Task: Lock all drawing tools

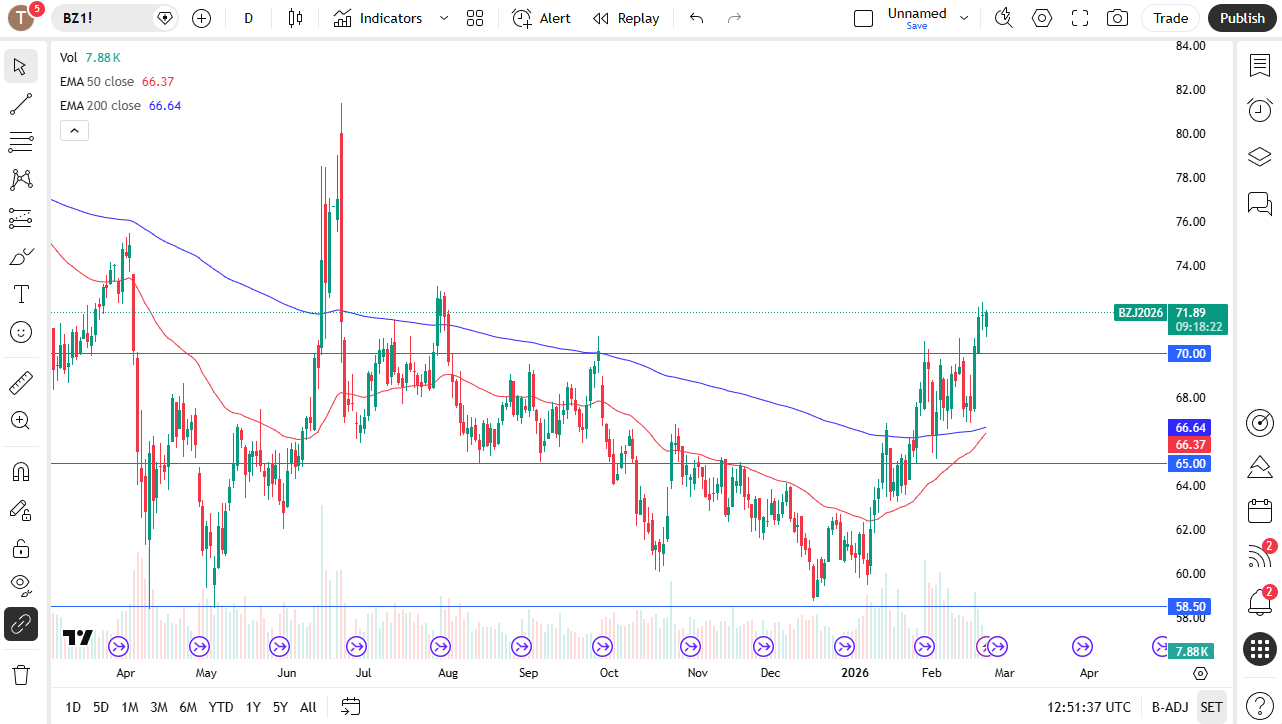Action: (x=21, y=548)
